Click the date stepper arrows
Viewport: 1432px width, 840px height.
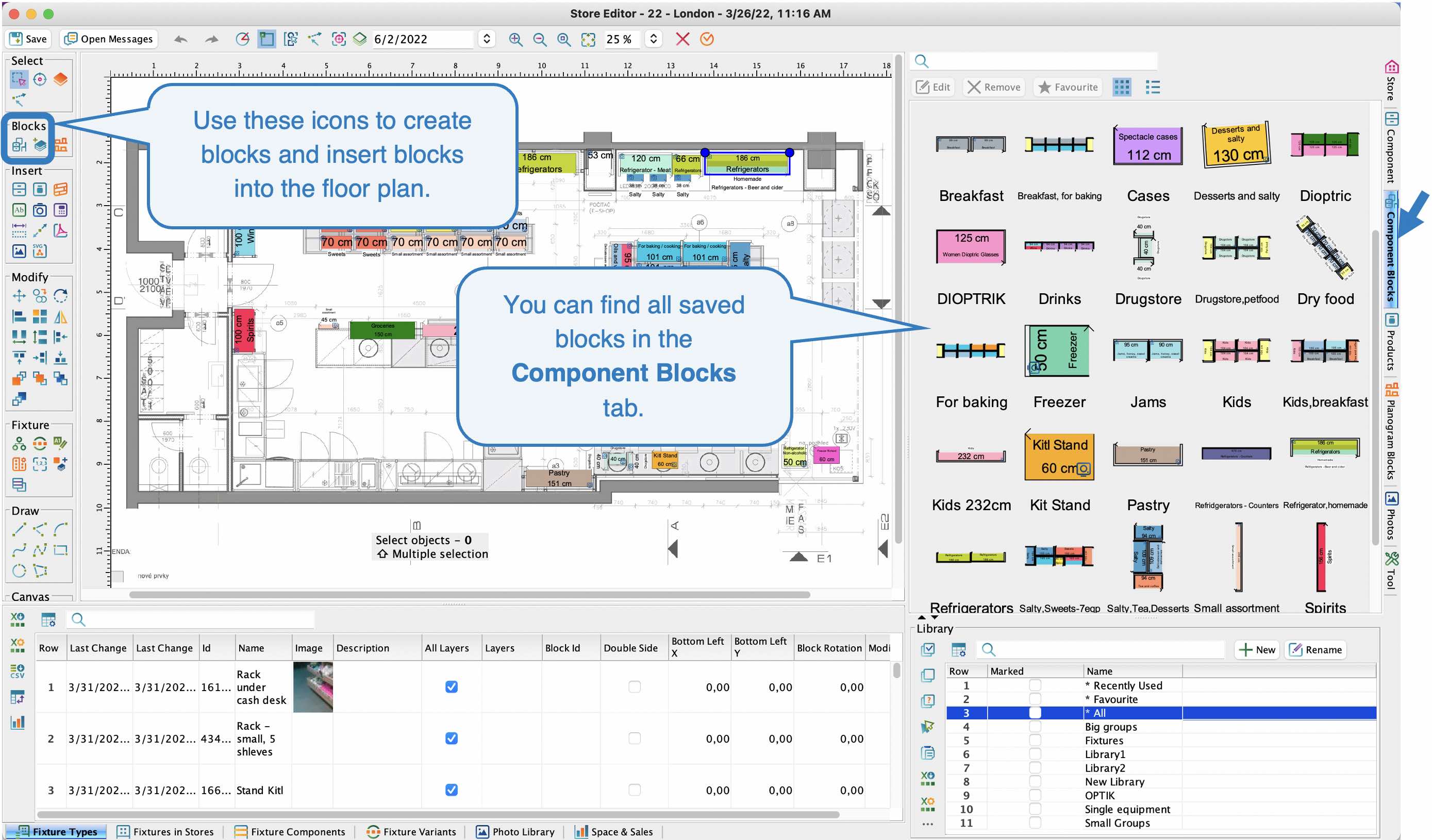[x=486, y=39]
